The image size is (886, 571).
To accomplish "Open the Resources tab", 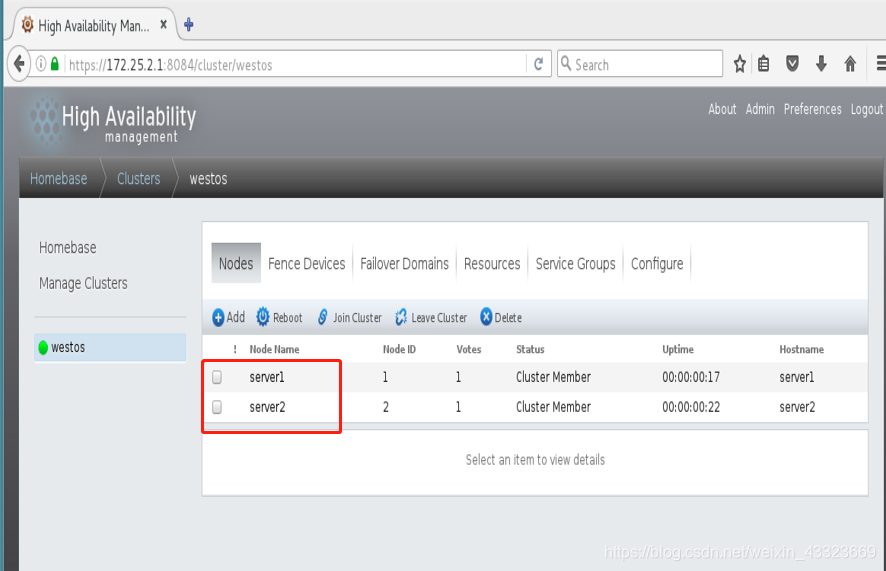I will pyautogui.click(x=492, y=264).
